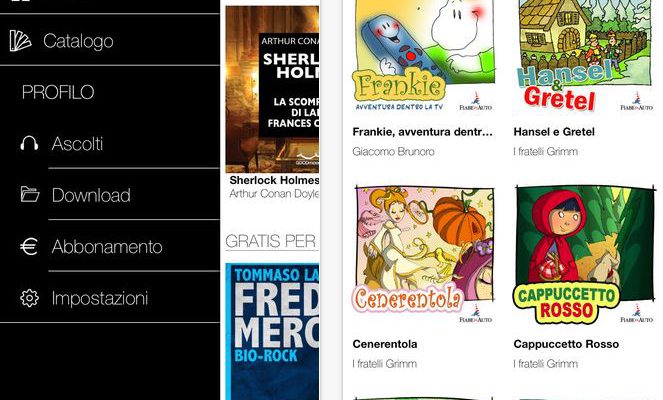Tap the Freddie Mercury Bio-Rock cover
This screenshot has width=663, height=400.
coord(272,332)
